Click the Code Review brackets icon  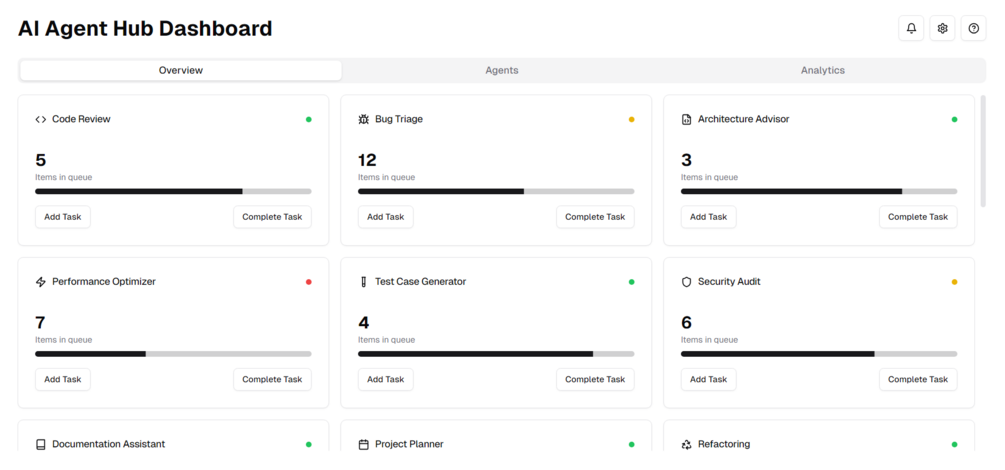41,119
